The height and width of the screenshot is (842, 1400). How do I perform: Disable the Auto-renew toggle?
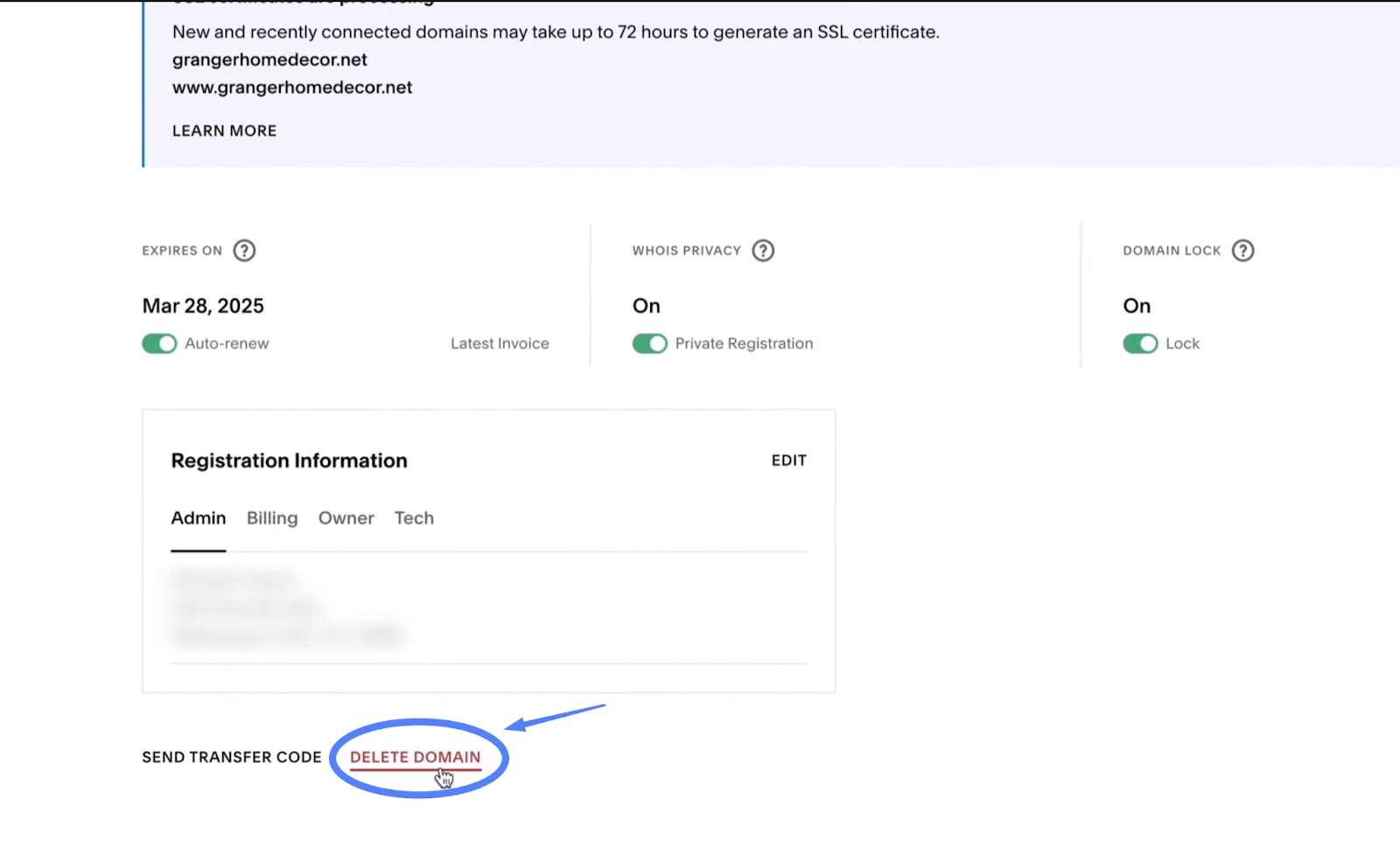pos(158,343)
